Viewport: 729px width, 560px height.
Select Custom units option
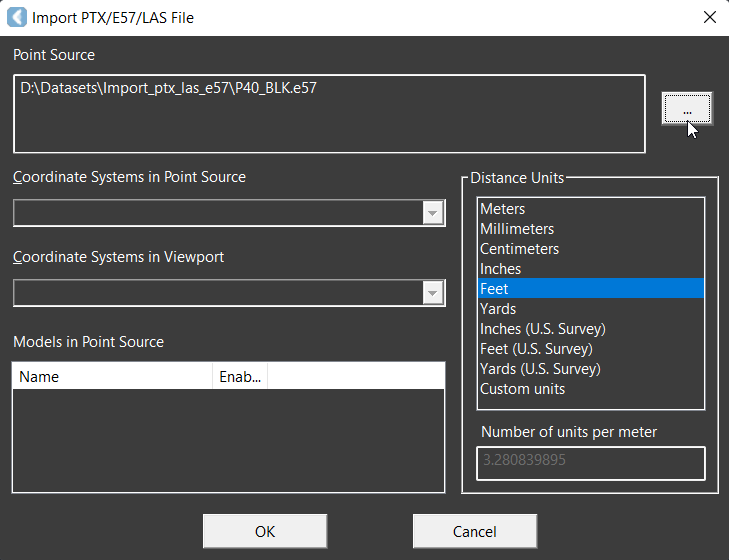522,389
